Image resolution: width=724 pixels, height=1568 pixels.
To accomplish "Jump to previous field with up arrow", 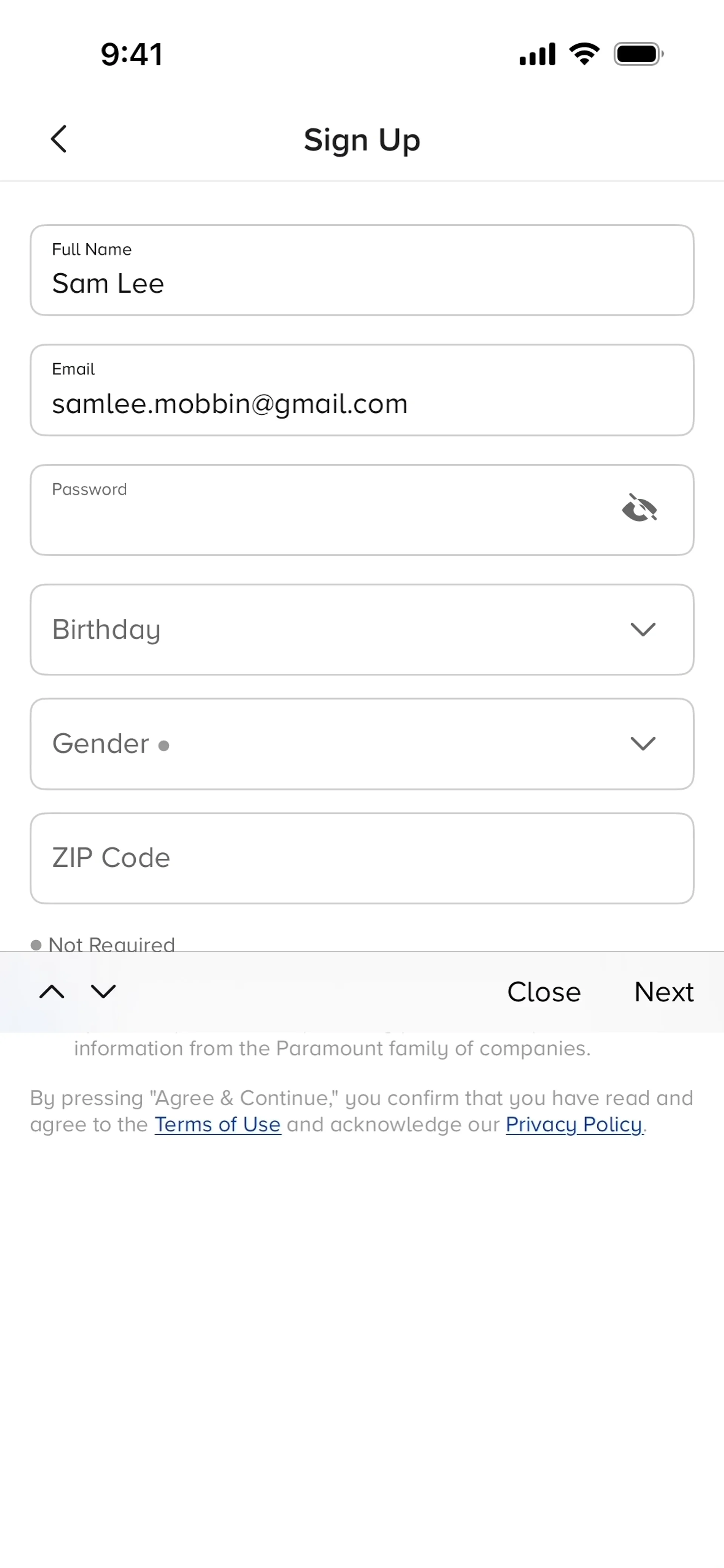I will [x=52, y=992].
